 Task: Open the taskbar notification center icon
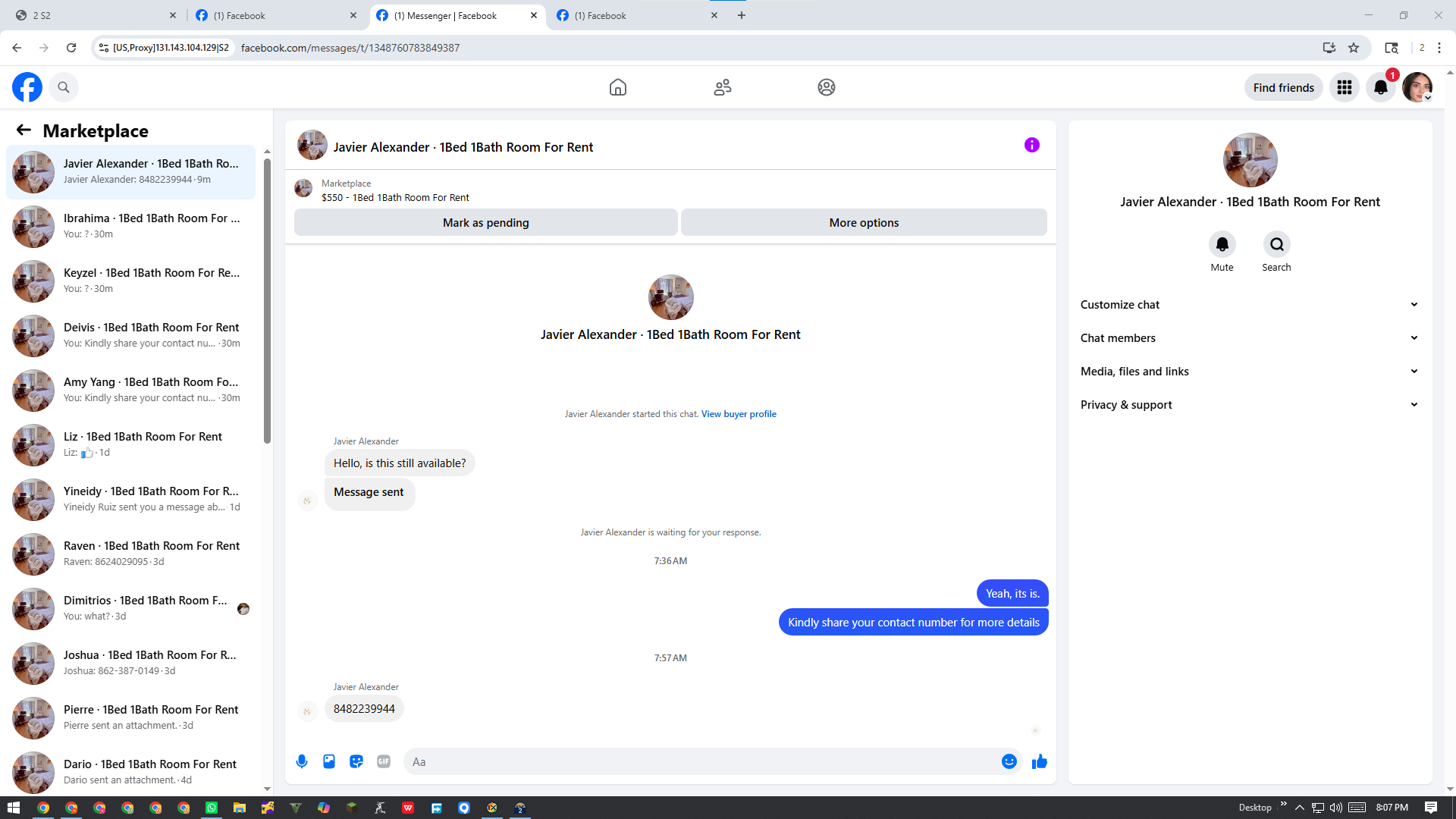pos(1431,808)
